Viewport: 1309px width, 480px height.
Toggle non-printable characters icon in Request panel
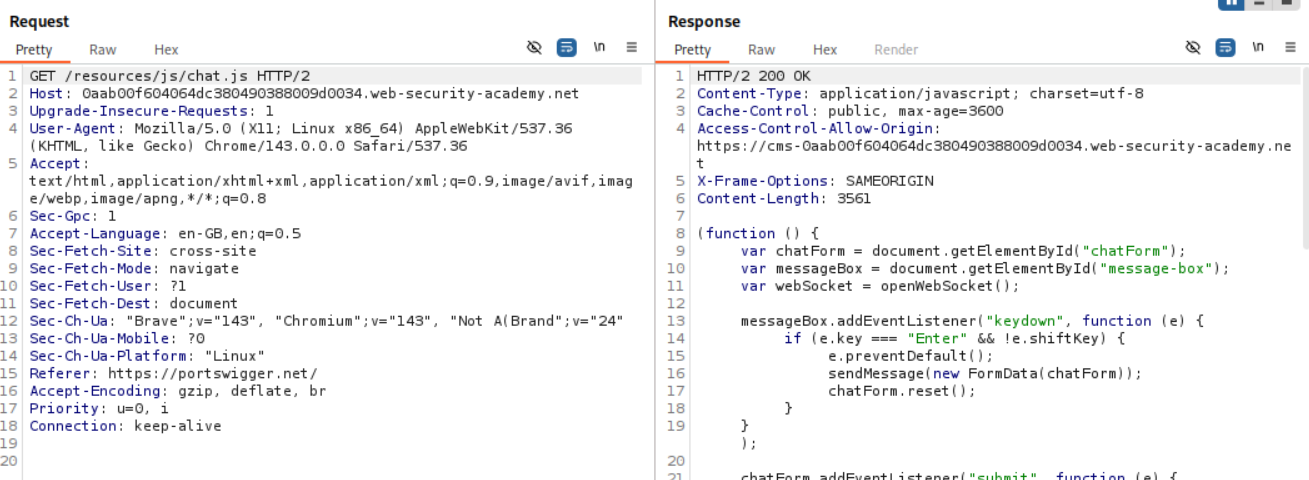pos(534,48)
